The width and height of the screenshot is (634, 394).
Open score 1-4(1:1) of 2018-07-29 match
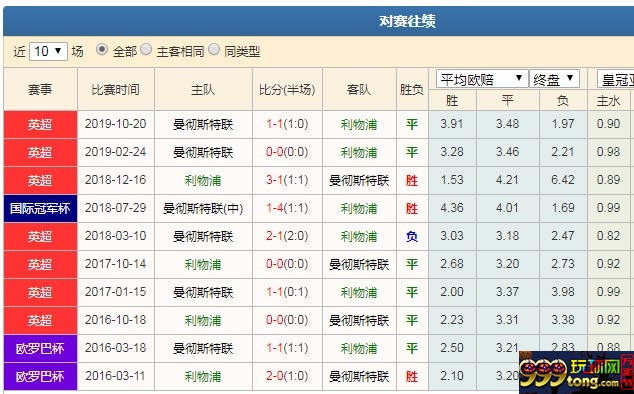tap(287, 208)
